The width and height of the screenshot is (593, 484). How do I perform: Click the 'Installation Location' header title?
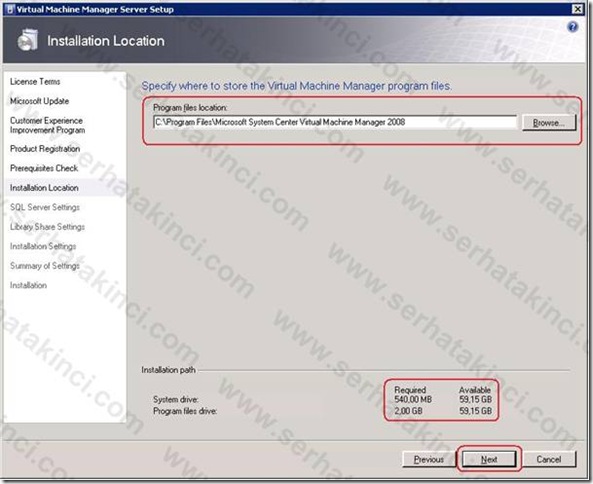106,41
